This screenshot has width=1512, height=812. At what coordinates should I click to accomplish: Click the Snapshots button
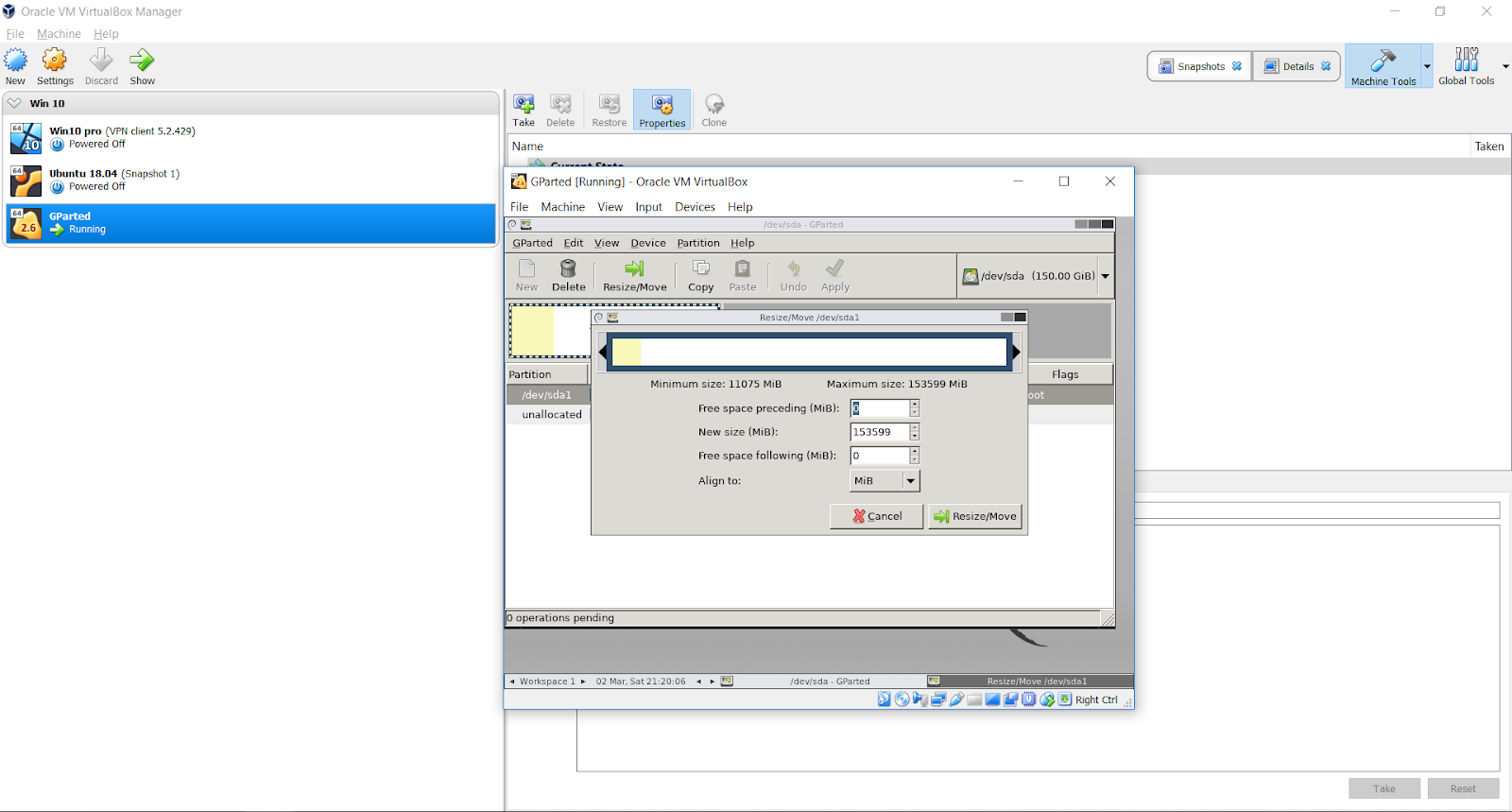[1200, 66]
